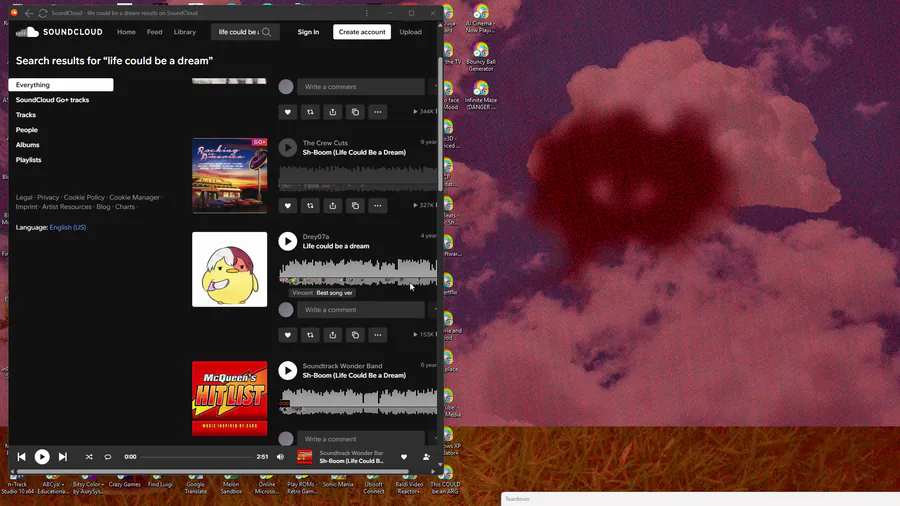Open McQueen's Hit List album artwork
Screen dimensions: 900x506
230,399
